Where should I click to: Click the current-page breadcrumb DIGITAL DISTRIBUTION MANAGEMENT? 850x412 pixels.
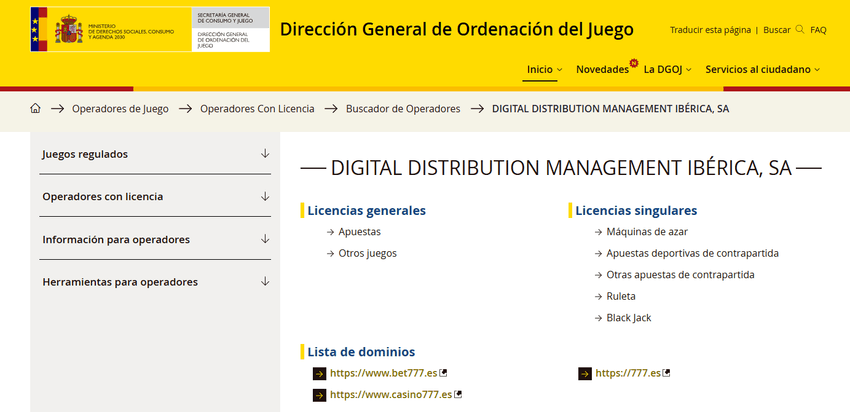[610, 108]
